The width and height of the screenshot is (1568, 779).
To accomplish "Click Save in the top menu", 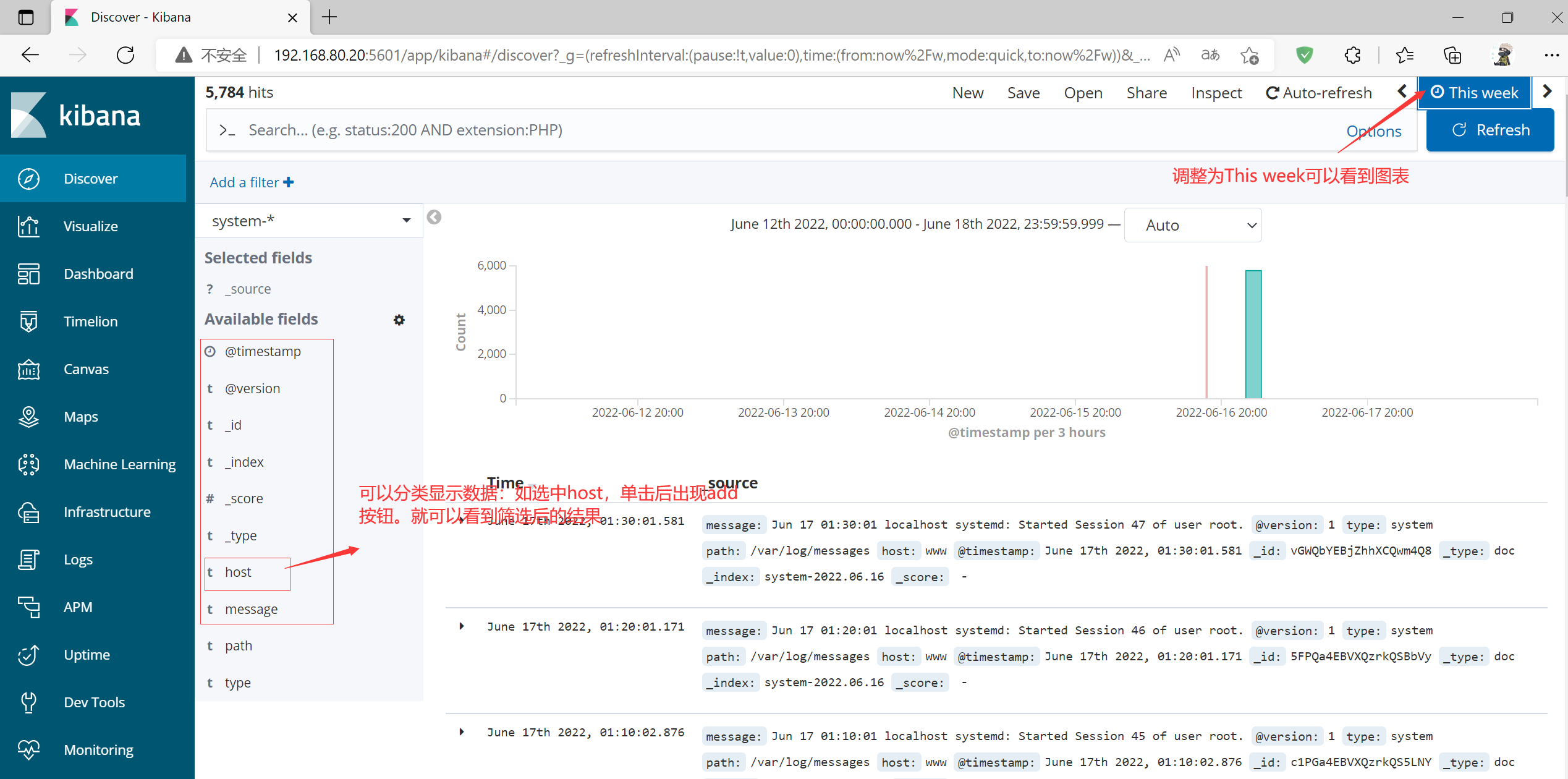I will [x=1023, y=93].
